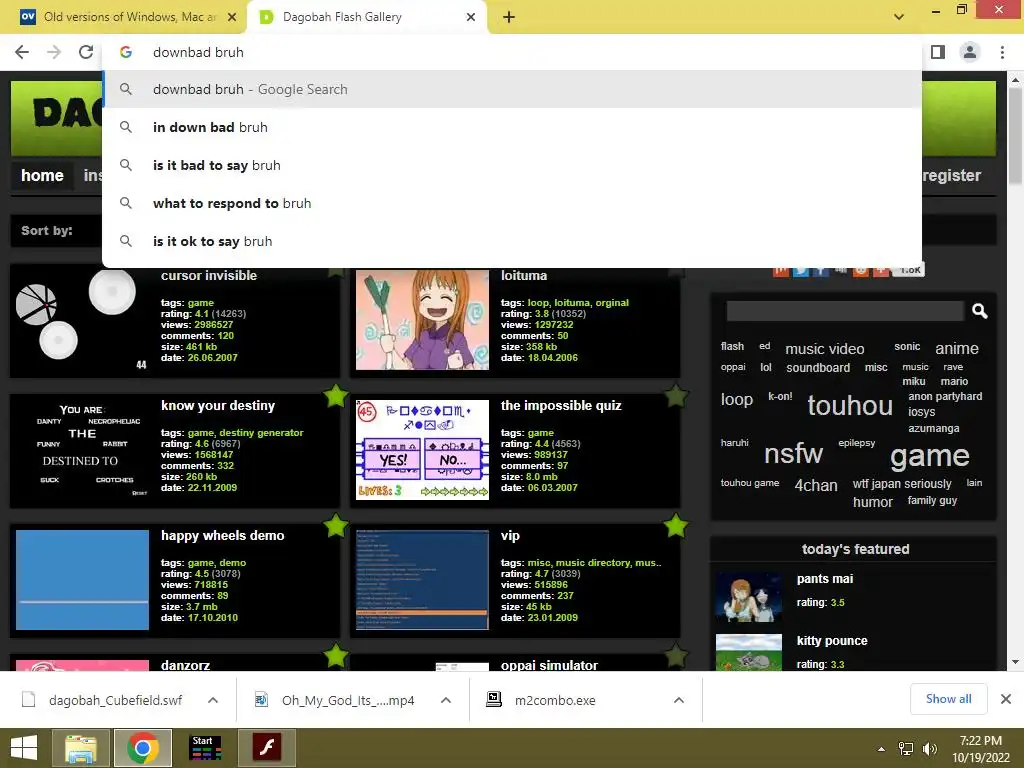Open the site's home nav link

click(42, 175)
